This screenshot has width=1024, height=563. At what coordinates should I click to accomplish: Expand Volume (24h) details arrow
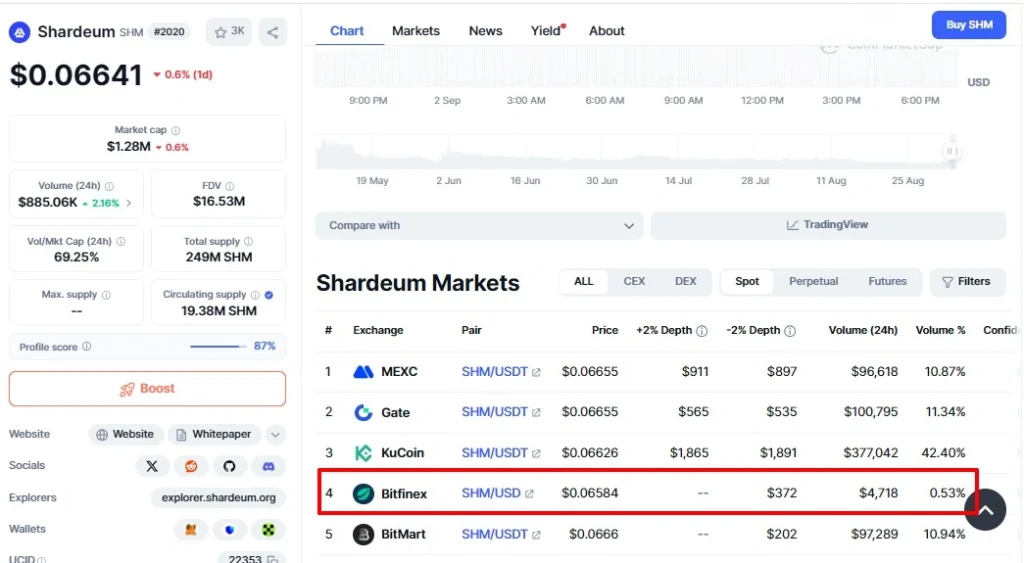[129, 203]
